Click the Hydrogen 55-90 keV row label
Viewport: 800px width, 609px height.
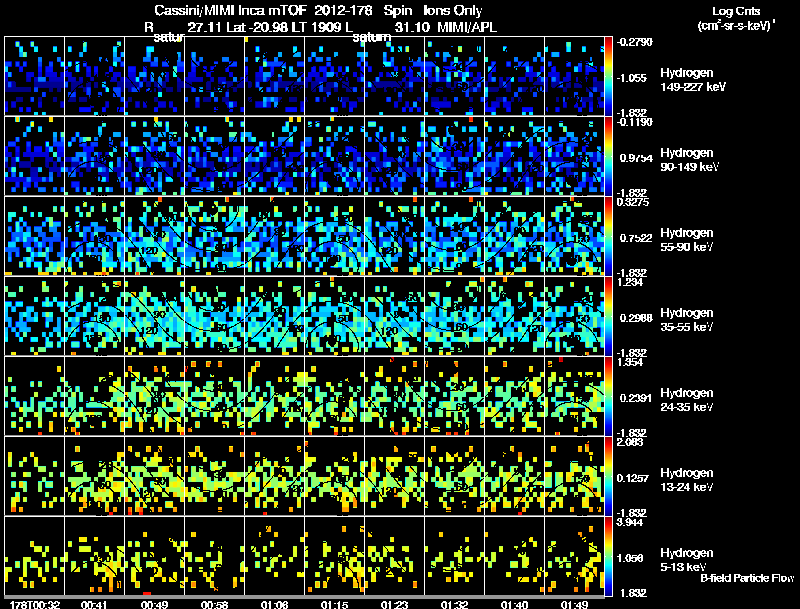[686, 240]
